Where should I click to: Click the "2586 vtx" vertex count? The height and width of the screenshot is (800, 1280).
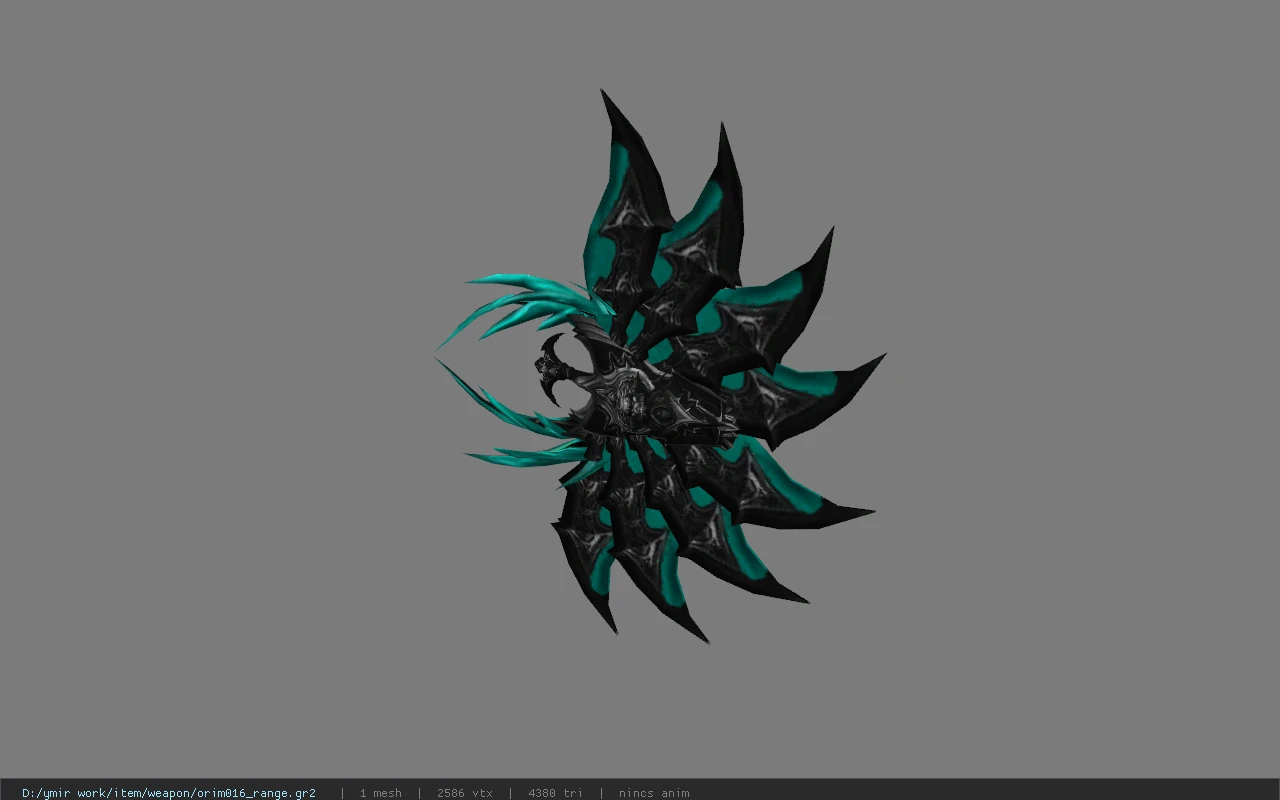click(x=465, y=793)
